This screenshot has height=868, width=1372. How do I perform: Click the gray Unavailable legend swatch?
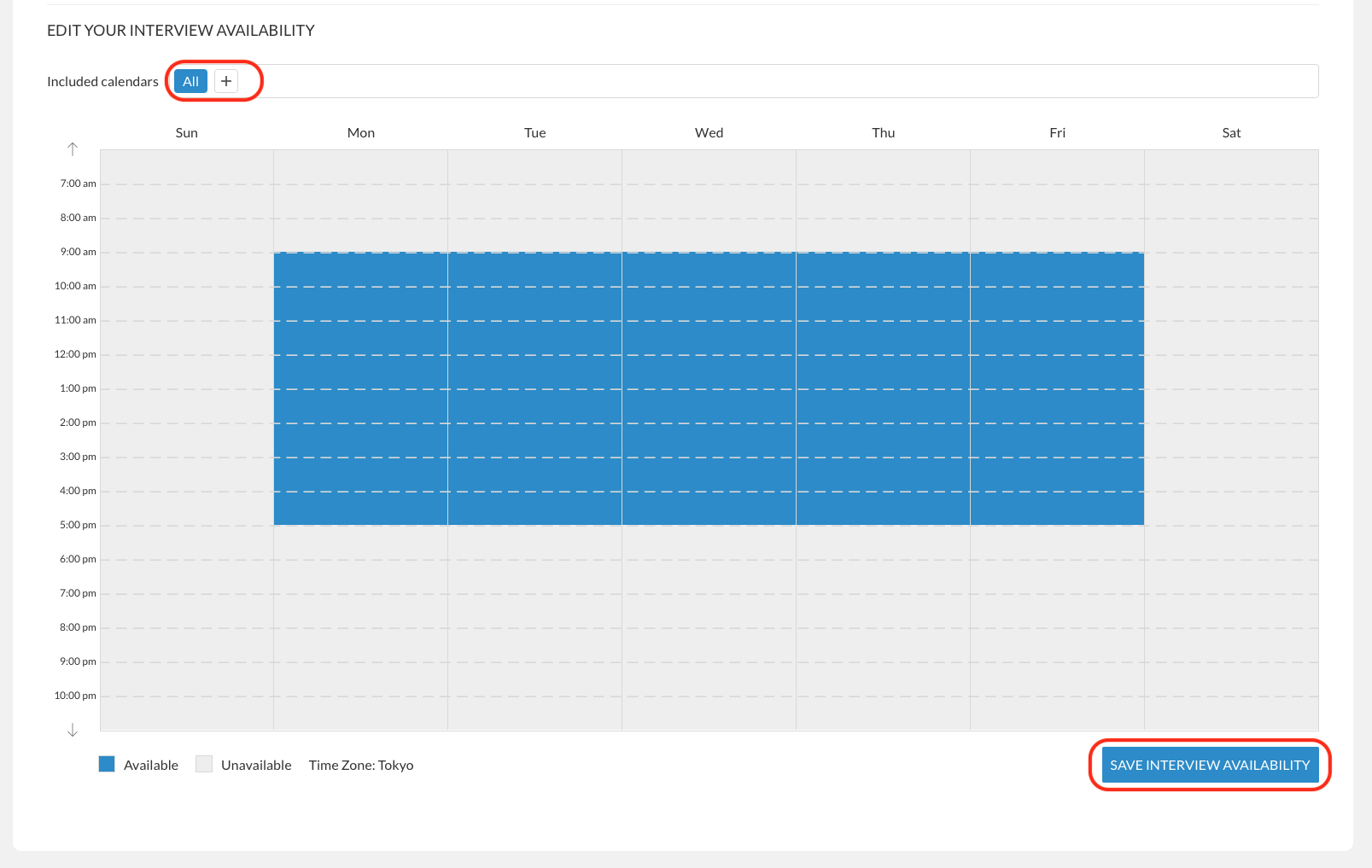(x=203, y=764)
